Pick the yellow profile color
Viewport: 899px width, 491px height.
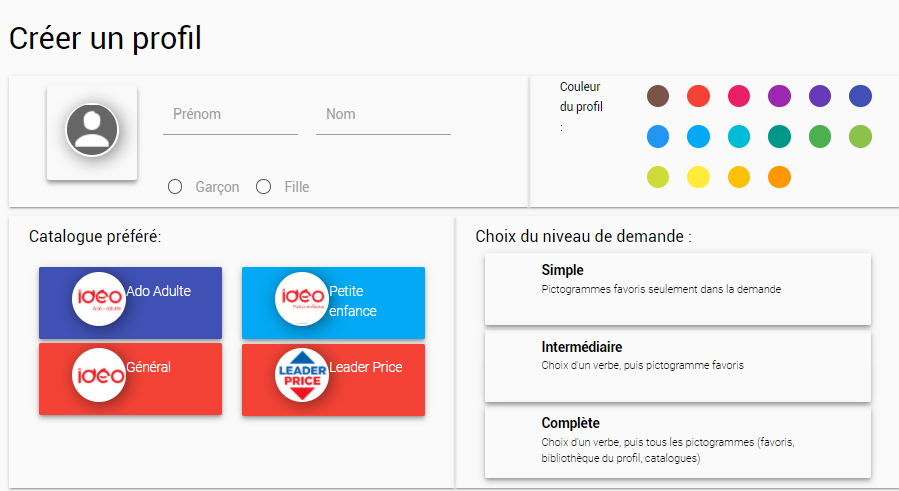point(698,177)
